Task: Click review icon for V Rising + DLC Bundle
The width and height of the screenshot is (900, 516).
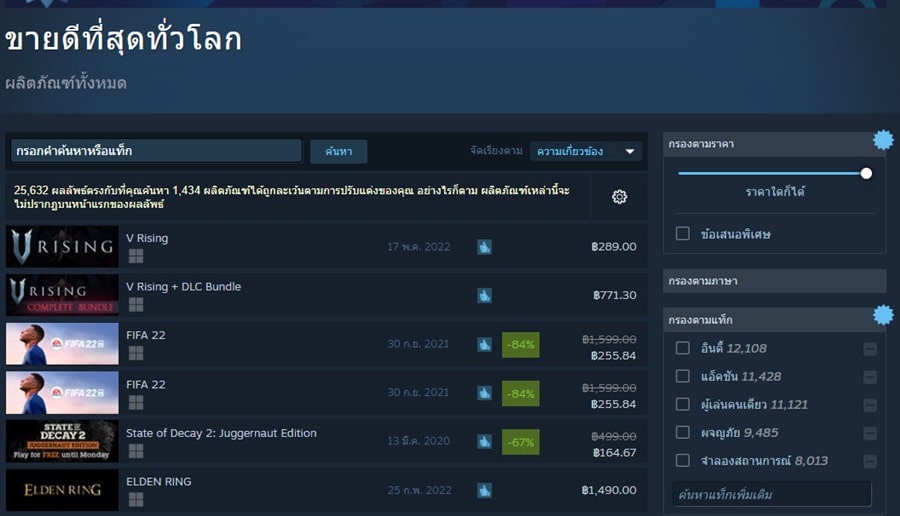Action: tap(484, 296)
